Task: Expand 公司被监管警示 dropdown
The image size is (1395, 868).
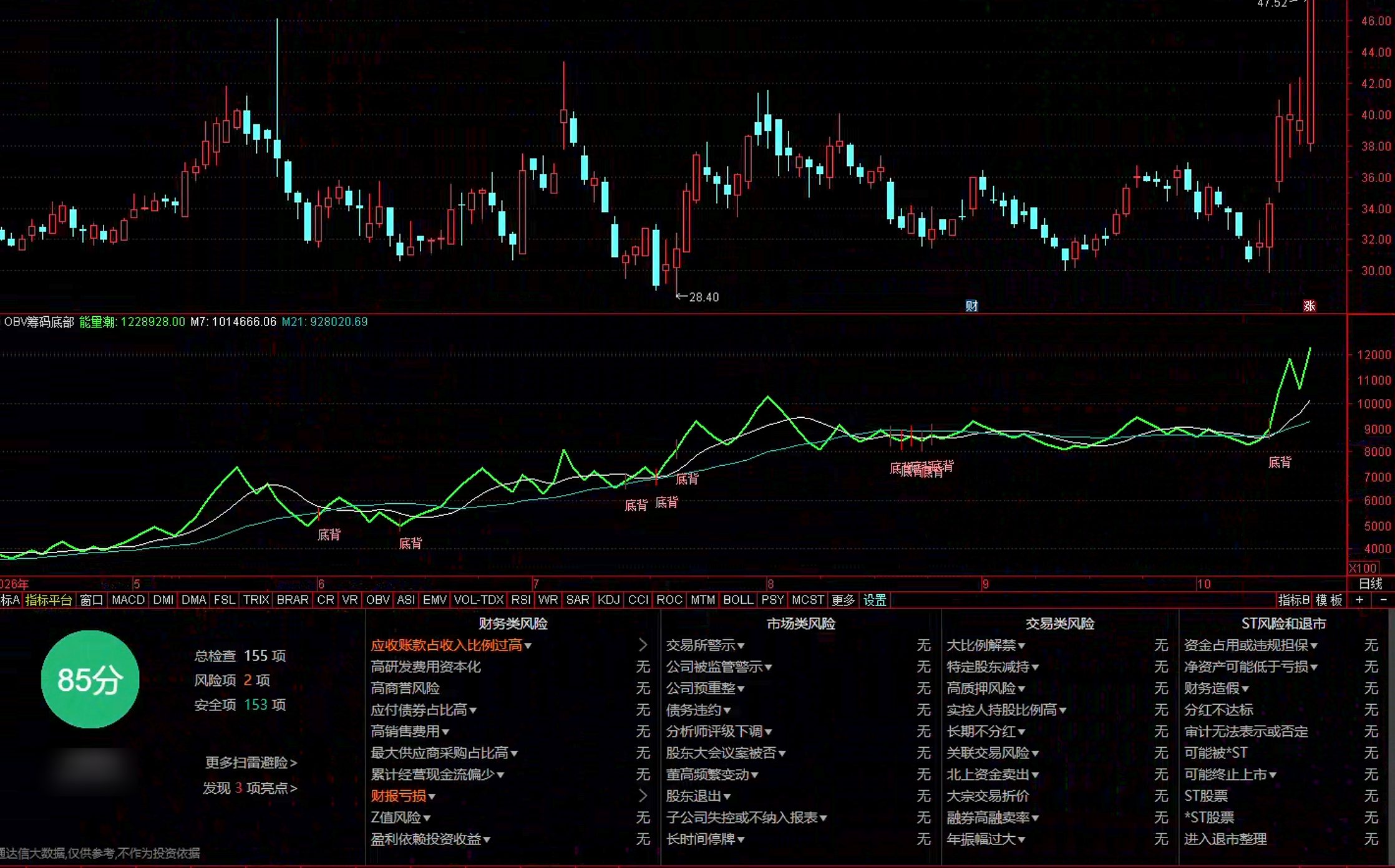Action: coord(719,667)
